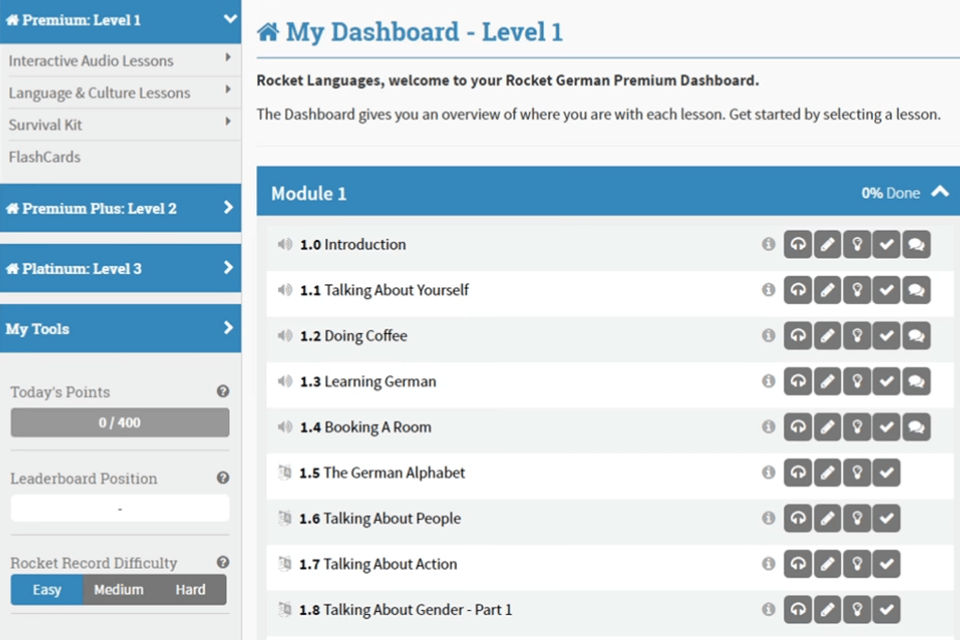960x640 pixels.
Task: Open lesson 1.6 Talking About People
Action: [x=381, y=518]
